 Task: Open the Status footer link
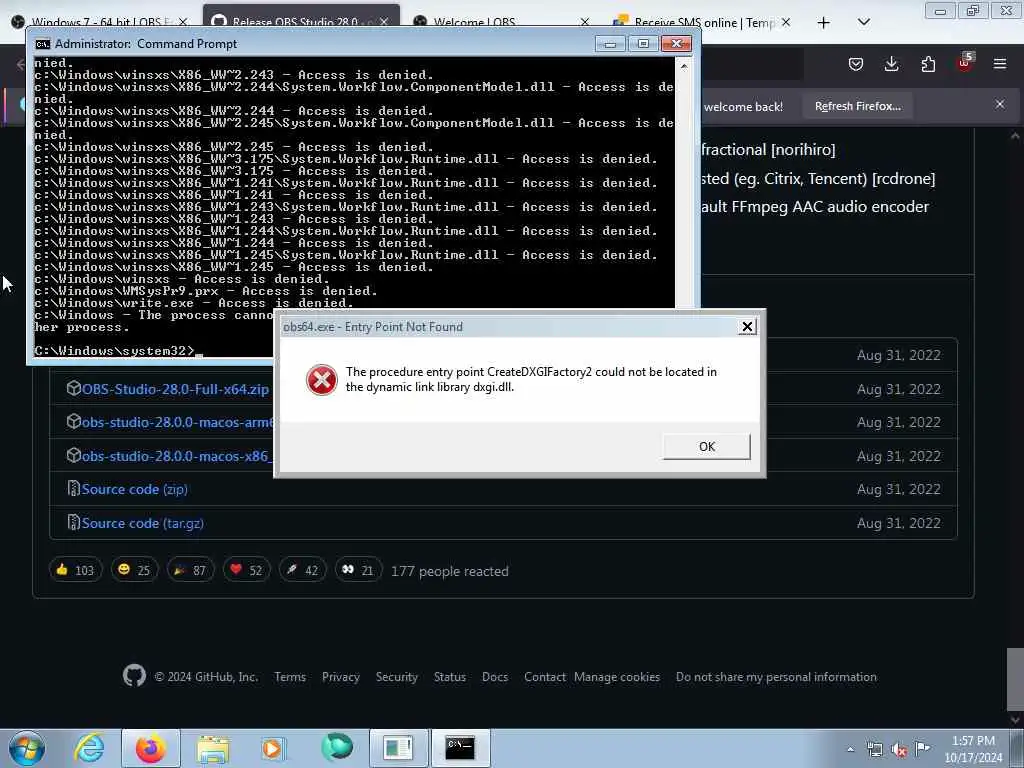(x=450, y=677)
